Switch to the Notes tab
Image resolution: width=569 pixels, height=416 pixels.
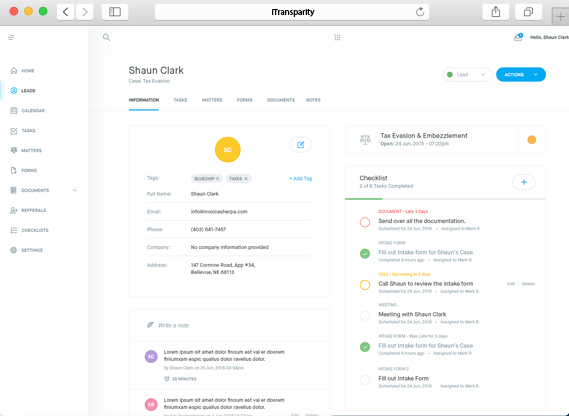tap(313, 100)
